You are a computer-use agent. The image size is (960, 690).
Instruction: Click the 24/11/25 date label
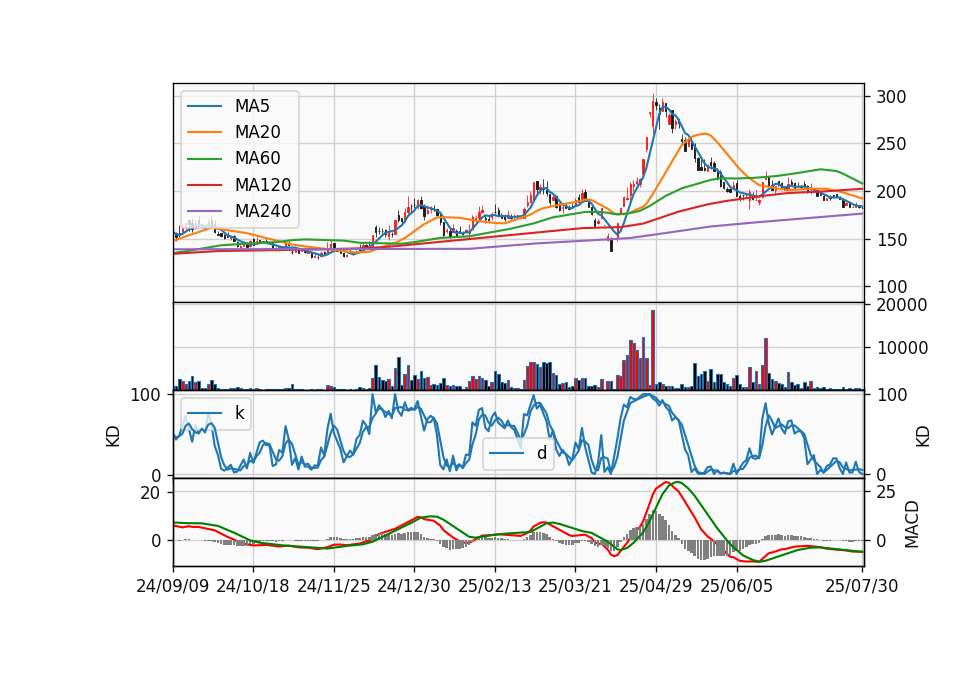(334, 586)
